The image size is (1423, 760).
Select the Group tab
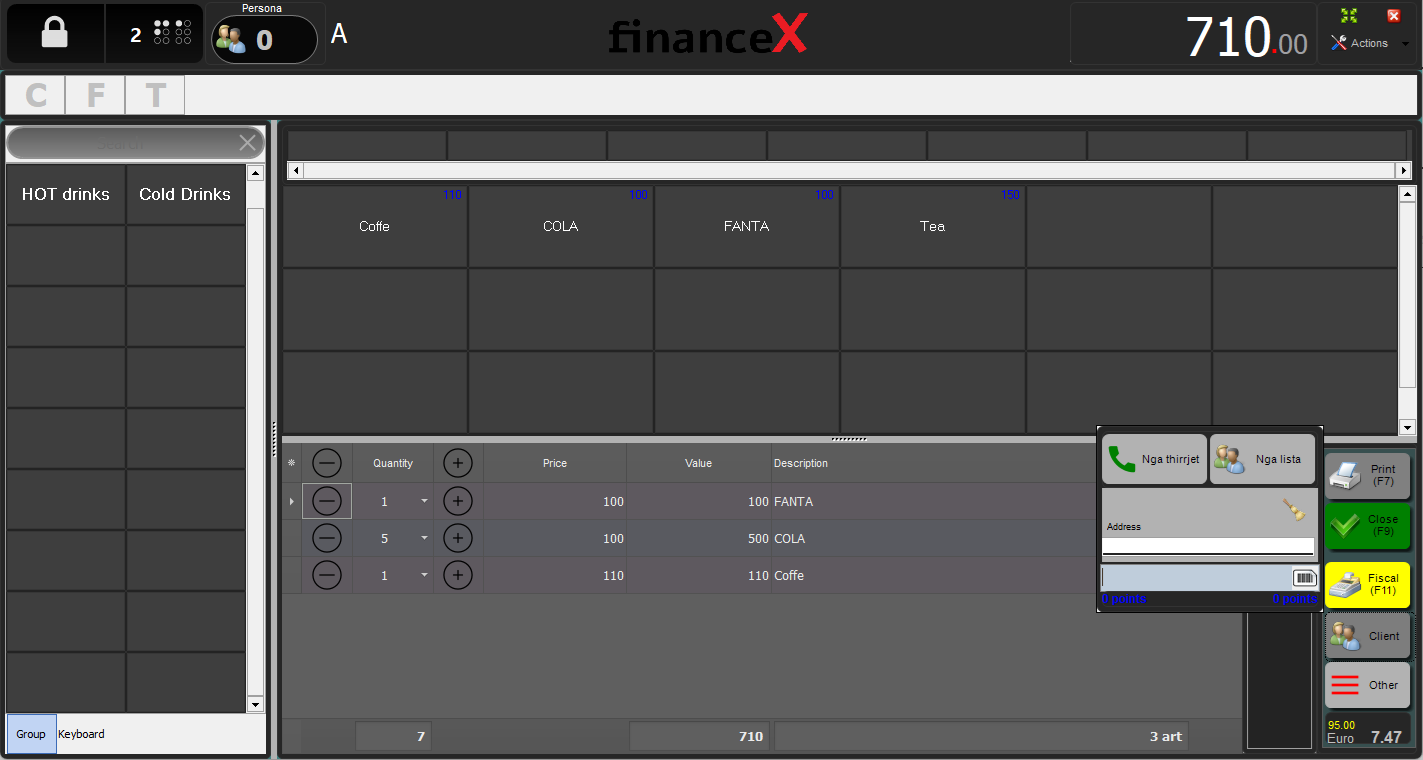pyautogui.click(x=31, y=734)
